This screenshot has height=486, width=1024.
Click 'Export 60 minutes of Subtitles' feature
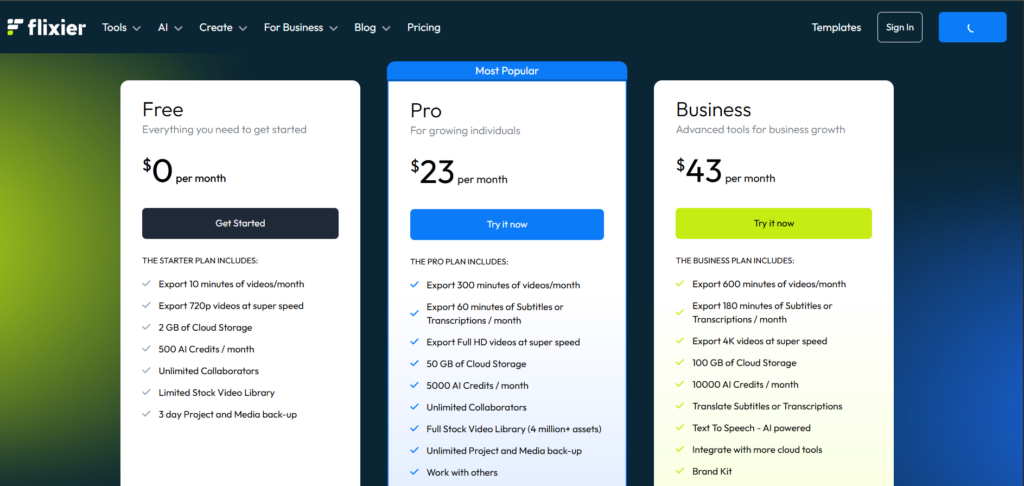495,314
